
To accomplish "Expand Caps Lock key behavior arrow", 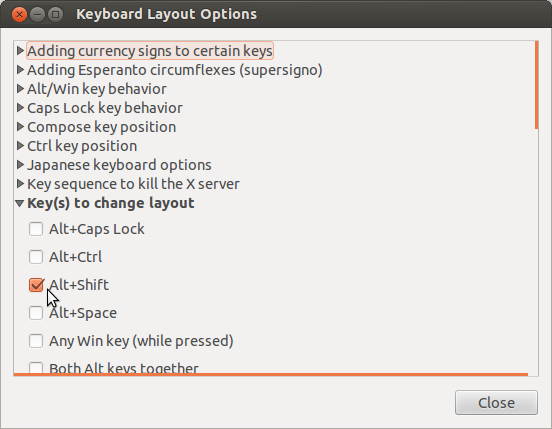I will 20,108.
